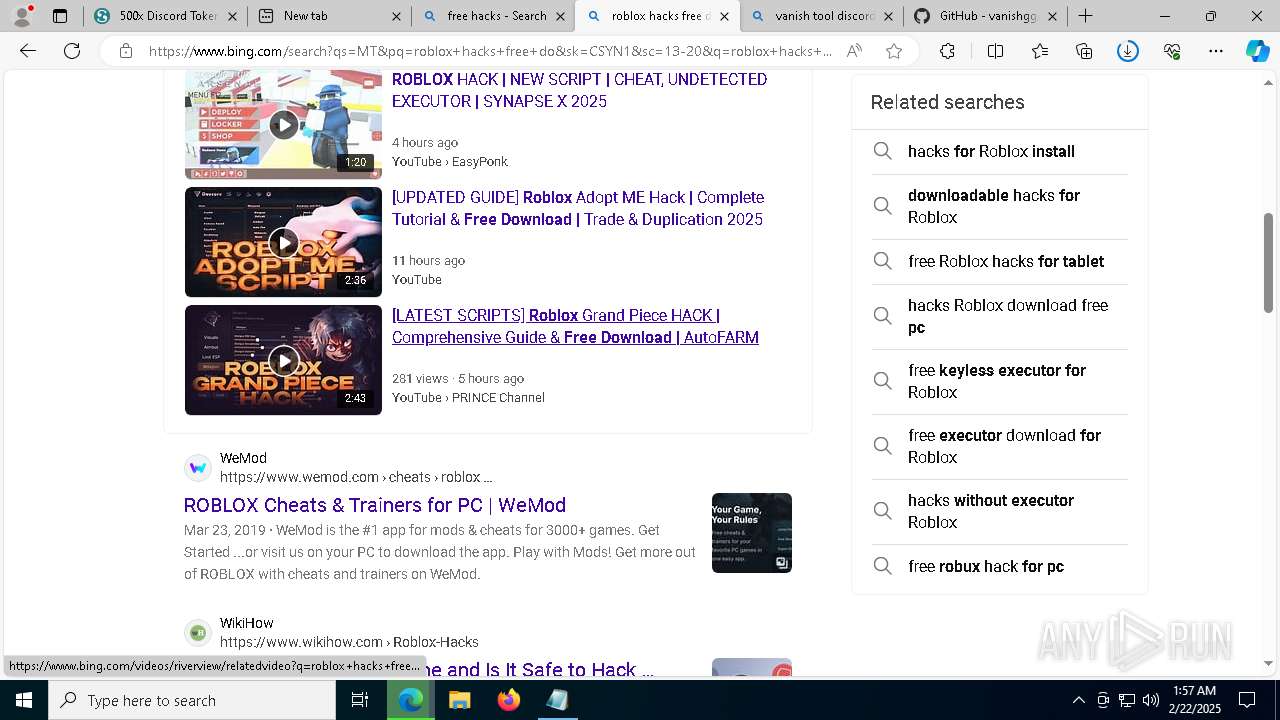Go back using the browser back arrow
Image resolution: width=1280 pixels, height=720 pixels.
tap(28, 51)
